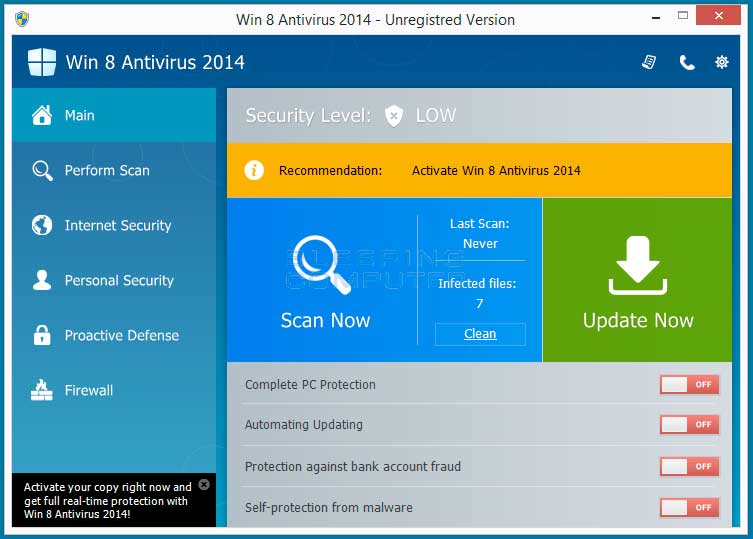The height and width of the screenshot is (539, 753).
Task: Click the Windows logo in app header
Action: coord(42,62)
